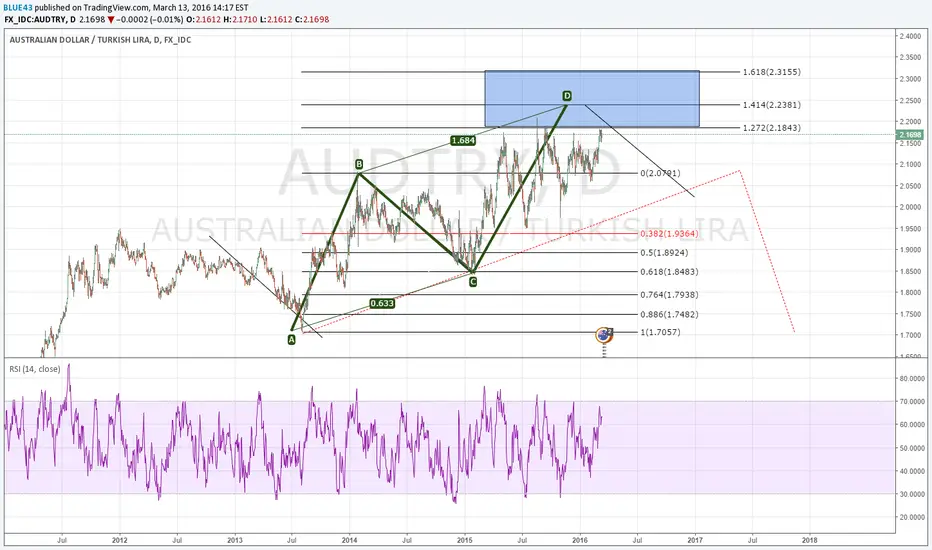Click the 0.764(1.7938) Fibonacci label
The width and height of the screenshot is (932, 550).
coord(669,295)
